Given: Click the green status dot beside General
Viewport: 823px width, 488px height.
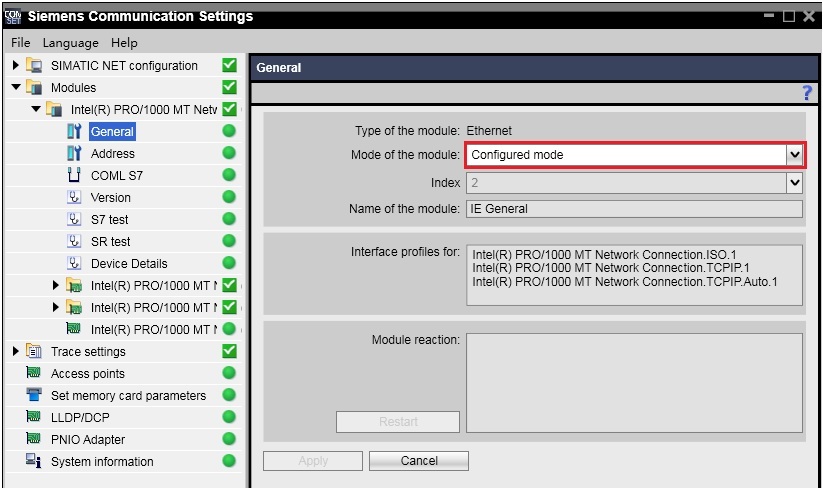Looking at the screenshot, I should [229, 131].
